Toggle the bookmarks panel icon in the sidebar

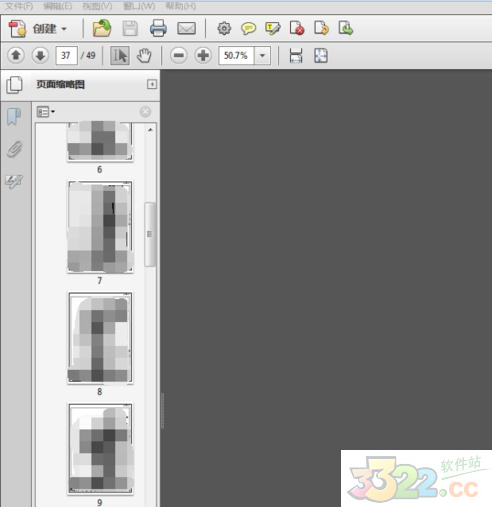point(14,117)
